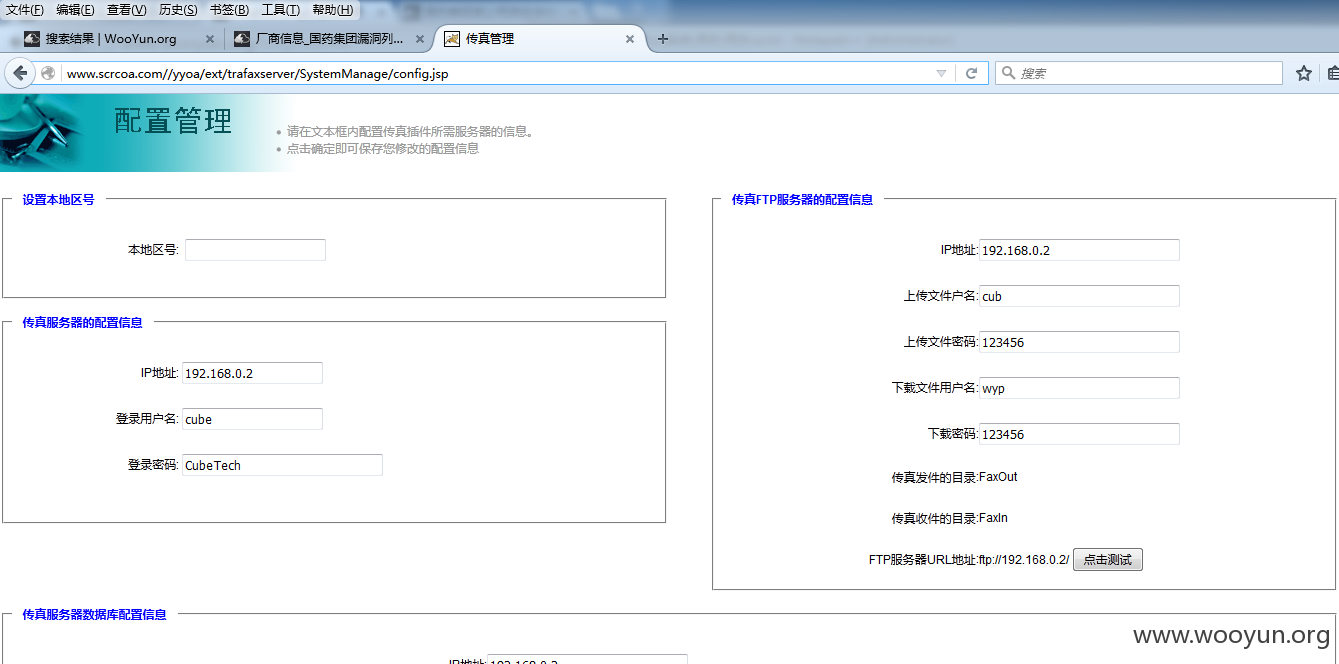The width and height of the screenshot is (1339, 664).
Task: Click the ftp://192.168.0.2/ URL text
Action: (1024, 560)
